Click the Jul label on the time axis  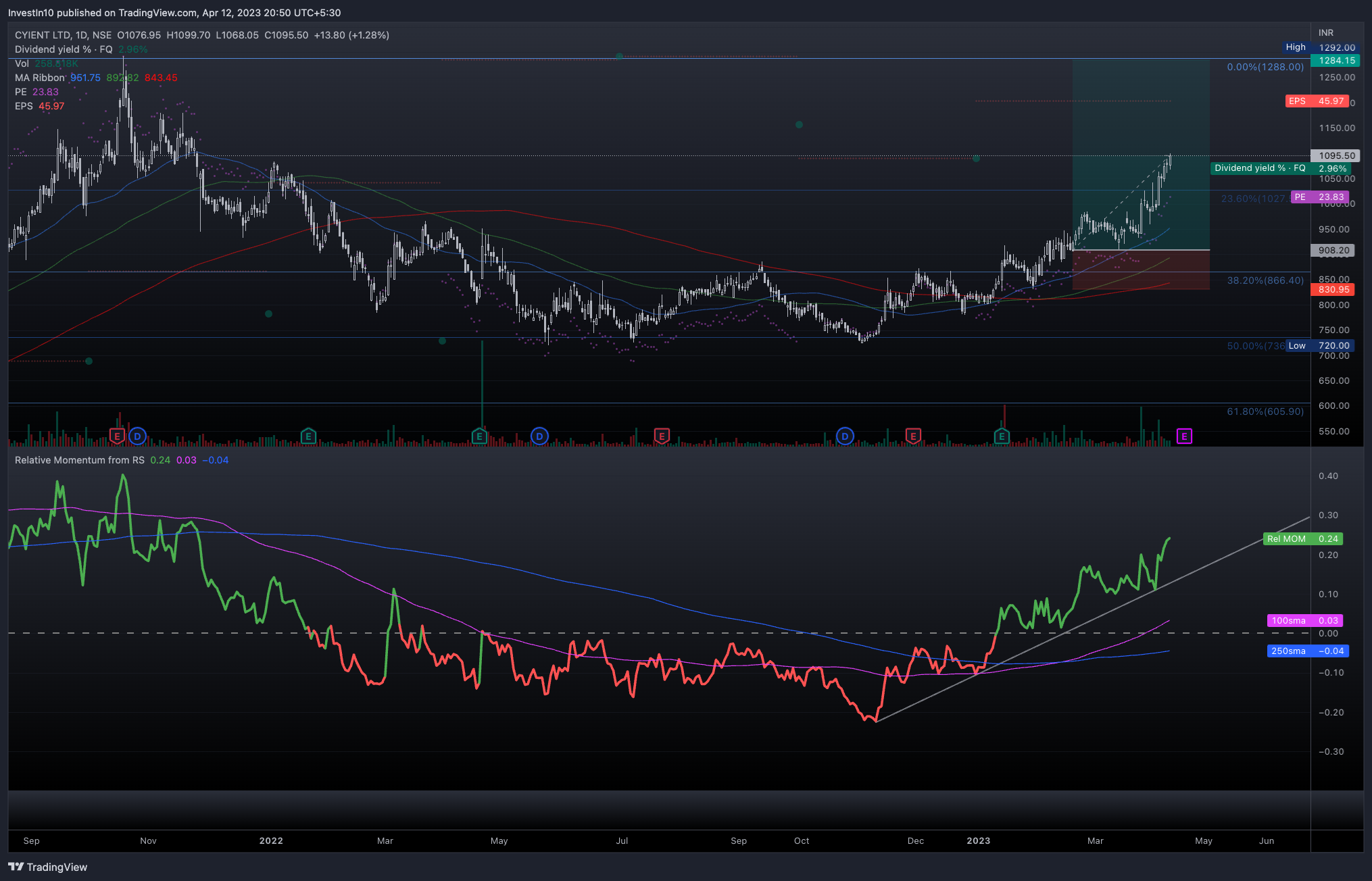pos(622,840)
